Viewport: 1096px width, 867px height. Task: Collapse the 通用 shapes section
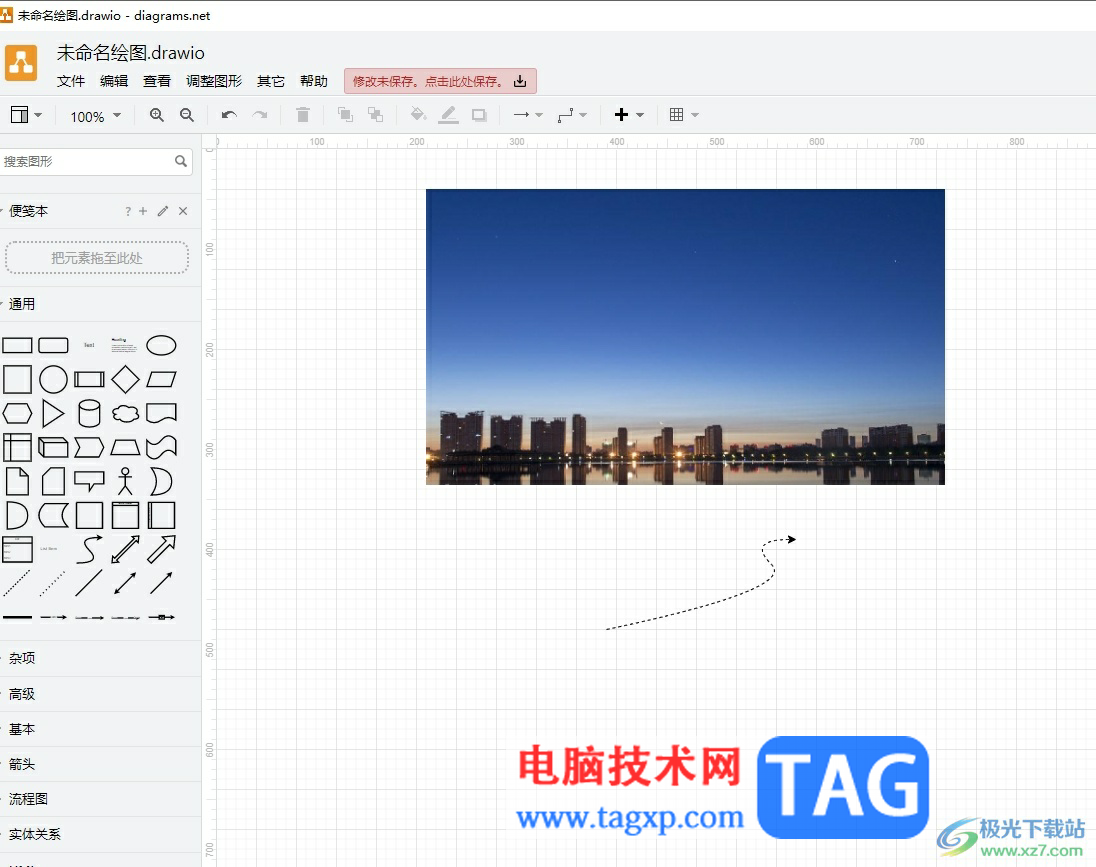(x=21, y=304)
